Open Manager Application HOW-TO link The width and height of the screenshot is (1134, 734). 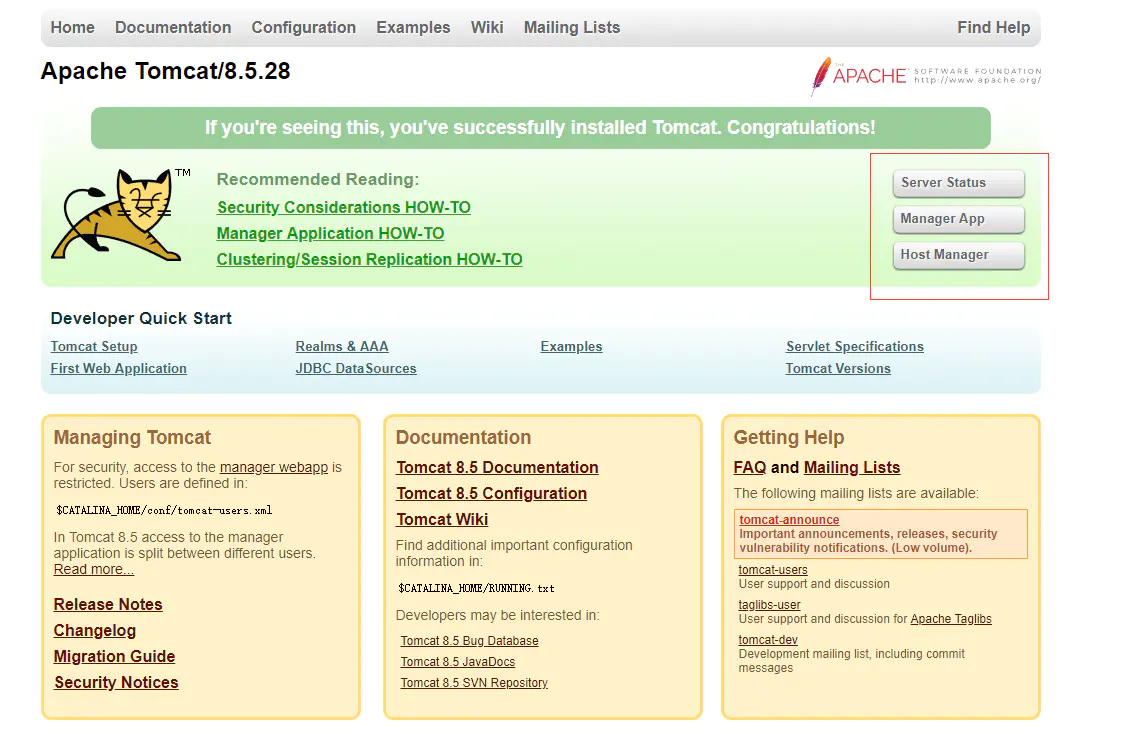(331, 234)
